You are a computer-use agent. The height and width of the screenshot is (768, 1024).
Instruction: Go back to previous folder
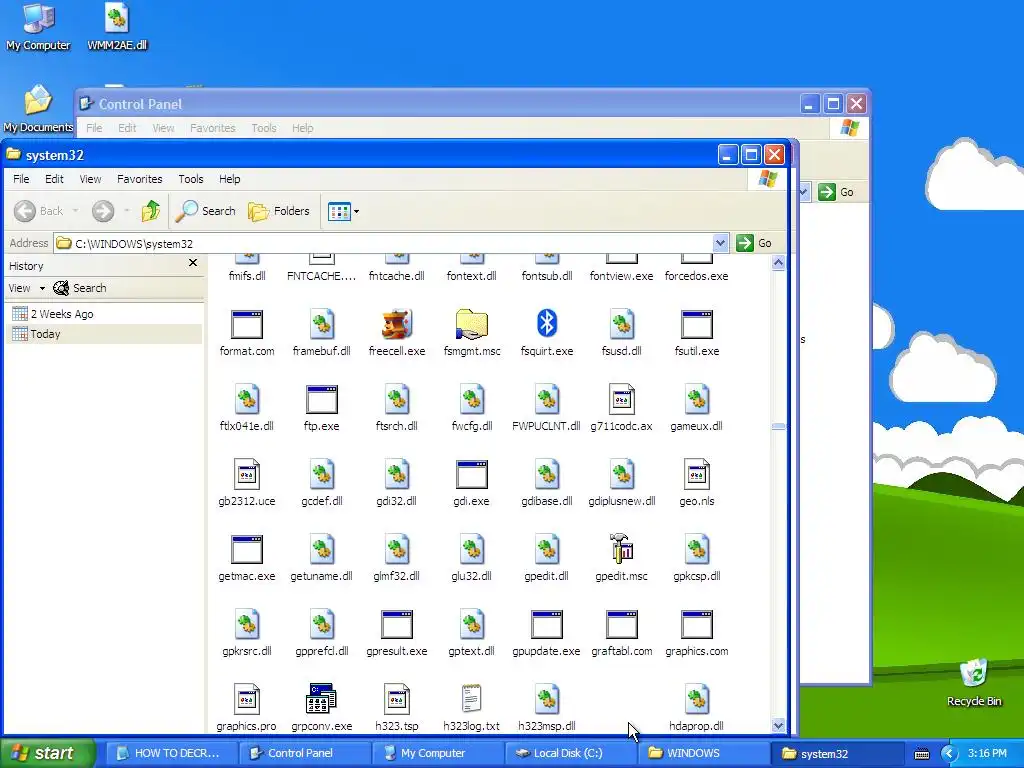click(39, 211)
